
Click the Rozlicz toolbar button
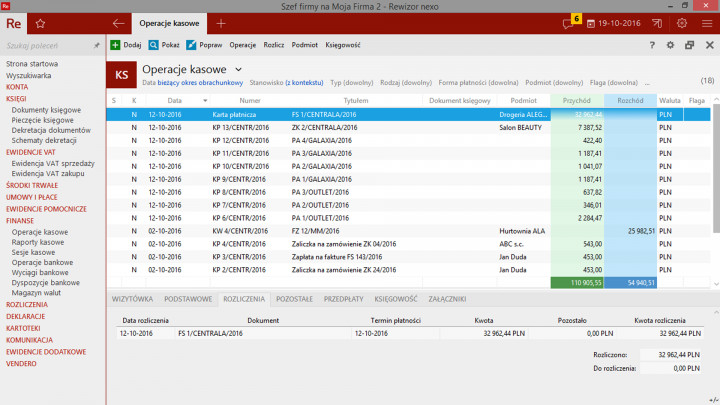pyautogui.click(x=274, y=45)
